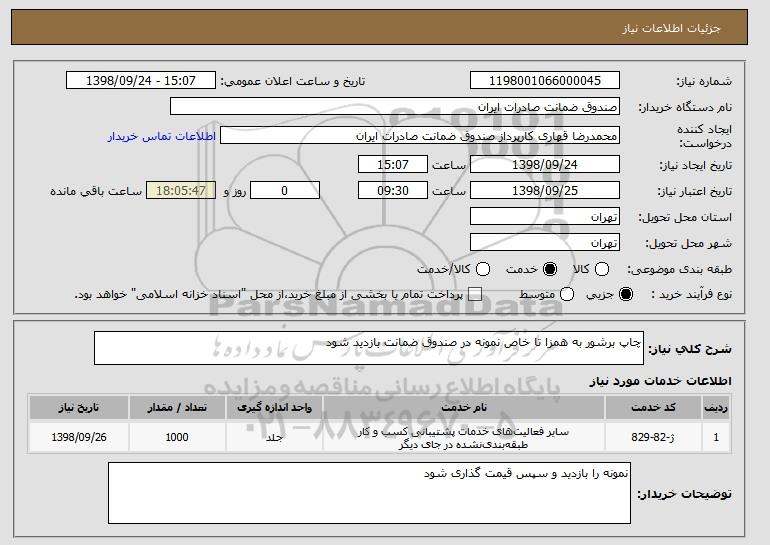
Task: Click the توضیحات خریدار label
Action: tap(684, 493)
